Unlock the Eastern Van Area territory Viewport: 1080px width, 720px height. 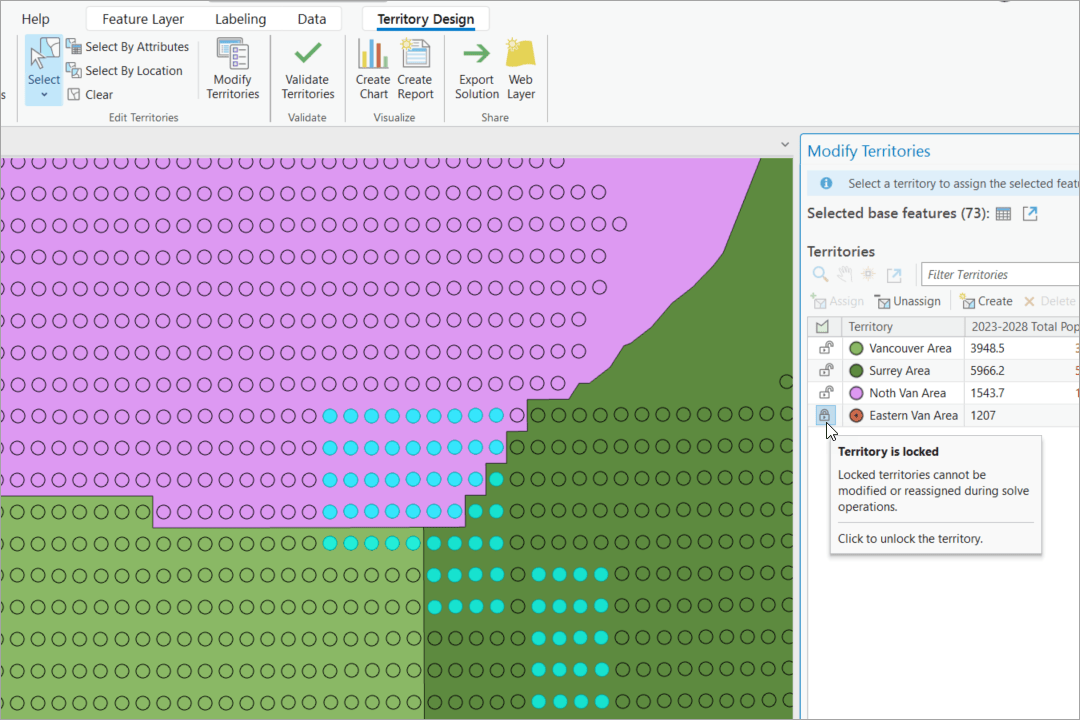coord(824,415)
